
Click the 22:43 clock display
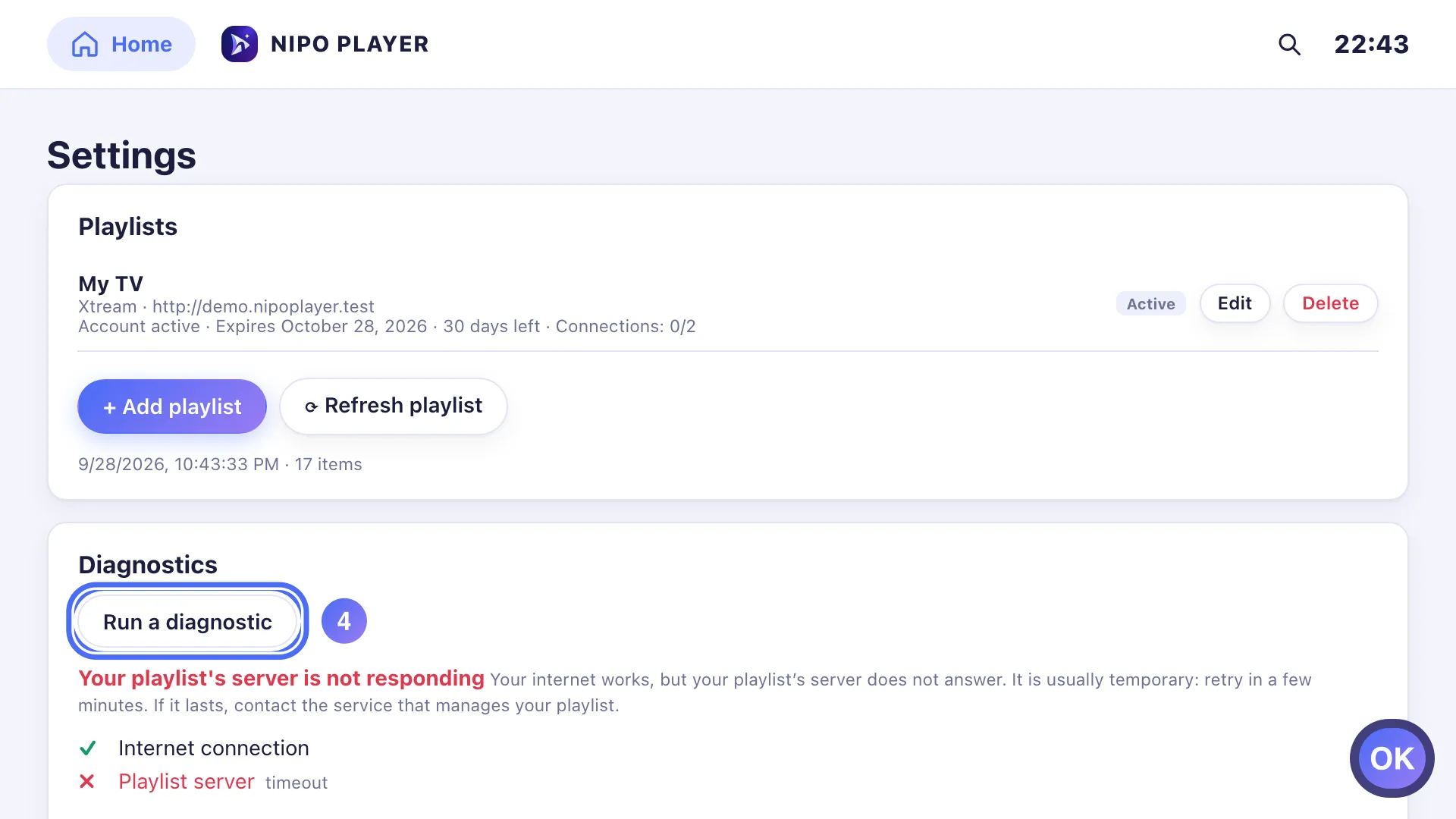click(1372, 44)
